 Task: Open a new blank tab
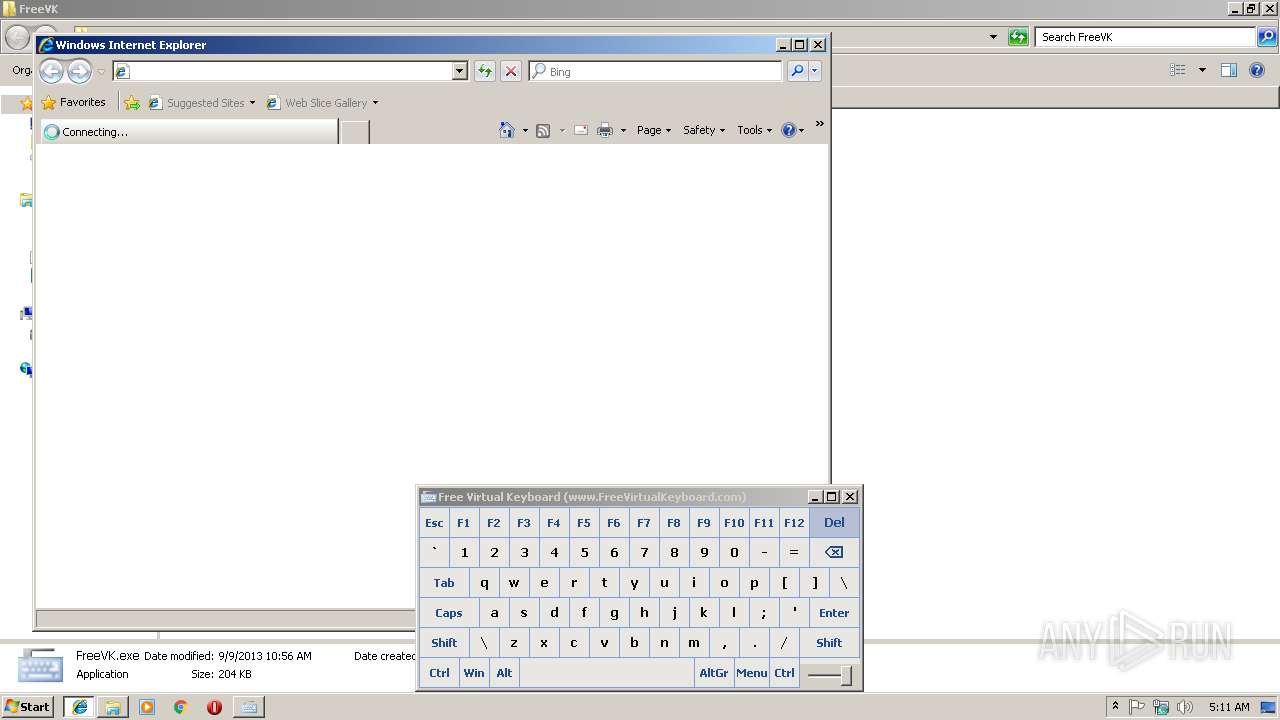(x=355, y=132)
